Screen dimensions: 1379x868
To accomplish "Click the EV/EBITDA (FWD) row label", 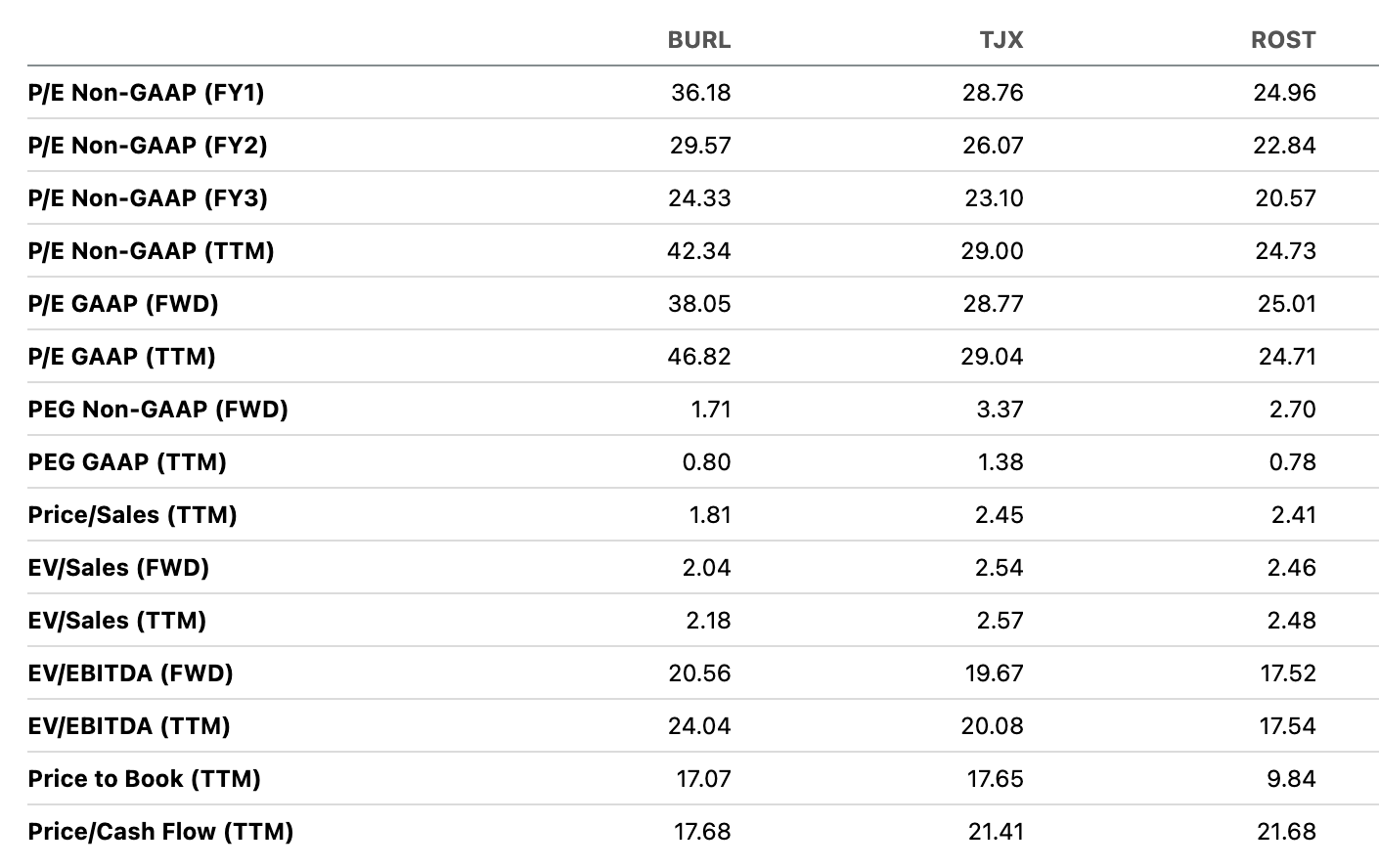I will pyautogui.click(x=131, y=673).
